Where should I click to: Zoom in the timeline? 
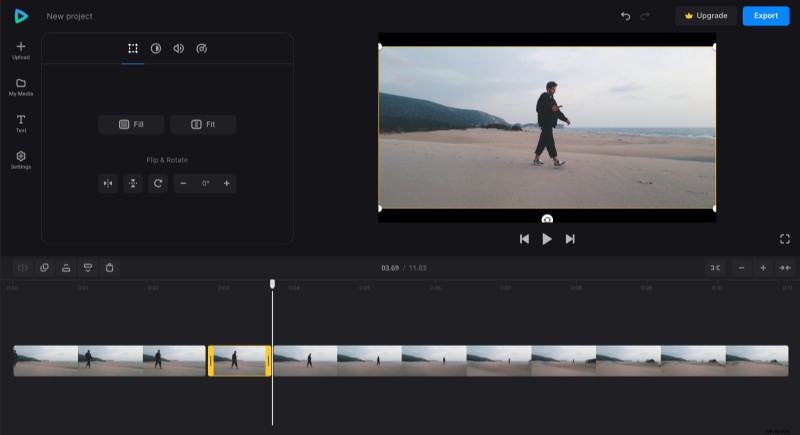(x=763, y=268)
